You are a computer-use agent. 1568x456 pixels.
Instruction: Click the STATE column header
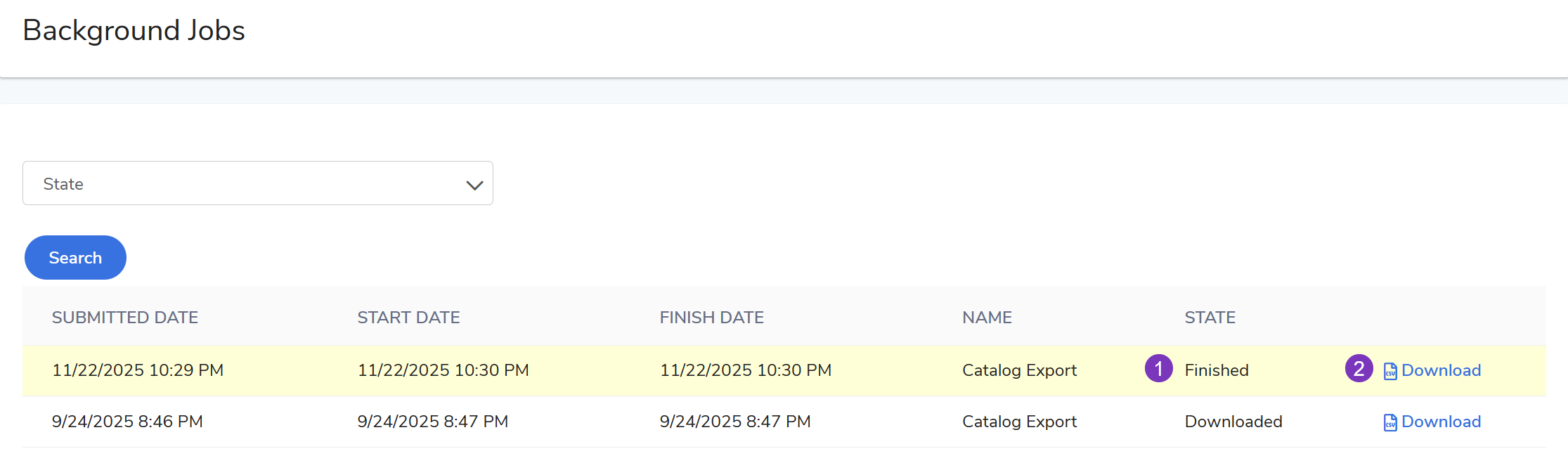[1210, 318]
